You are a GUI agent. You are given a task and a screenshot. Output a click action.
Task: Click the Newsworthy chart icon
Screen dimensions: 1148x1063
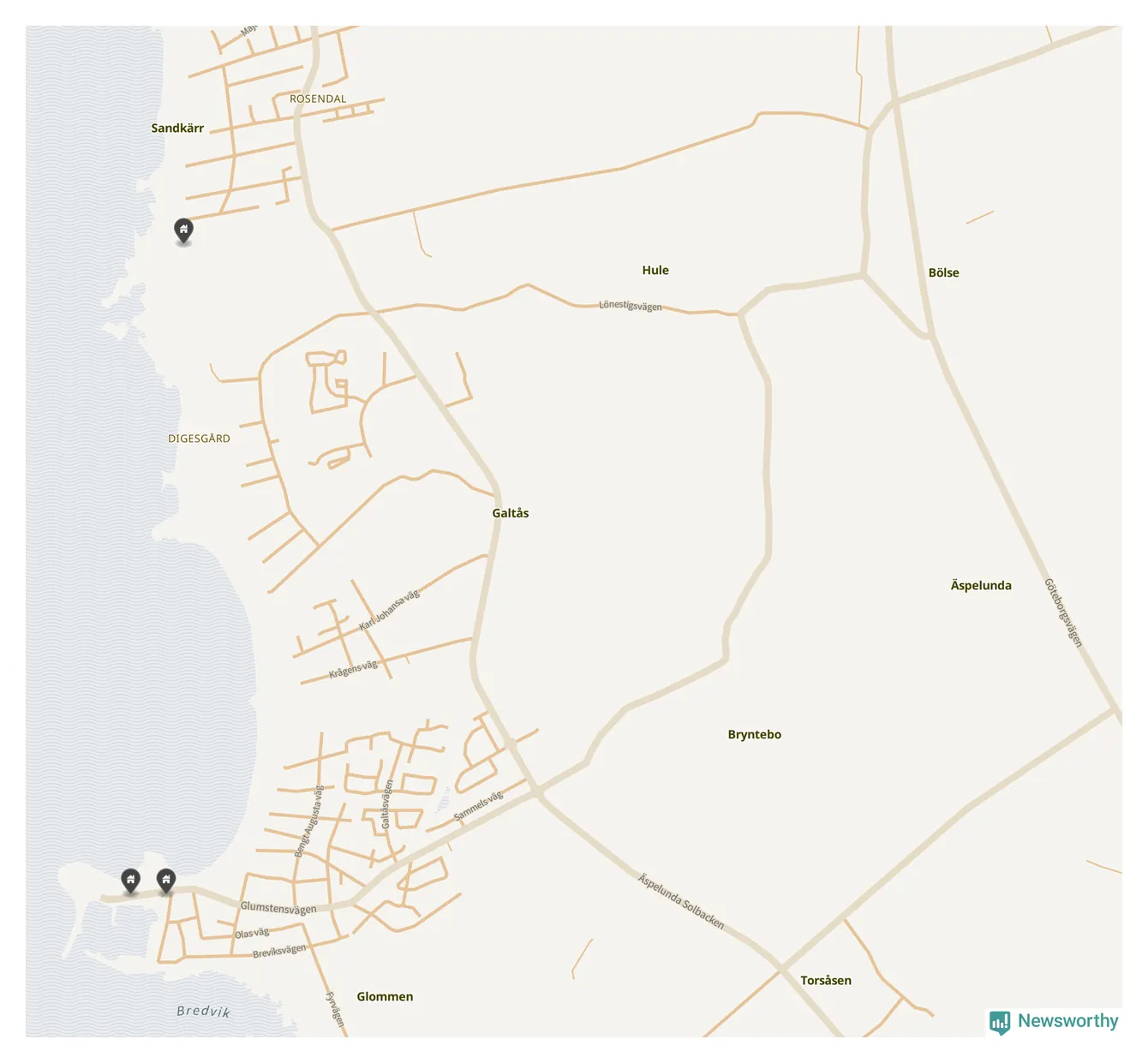point(1000,1022)
